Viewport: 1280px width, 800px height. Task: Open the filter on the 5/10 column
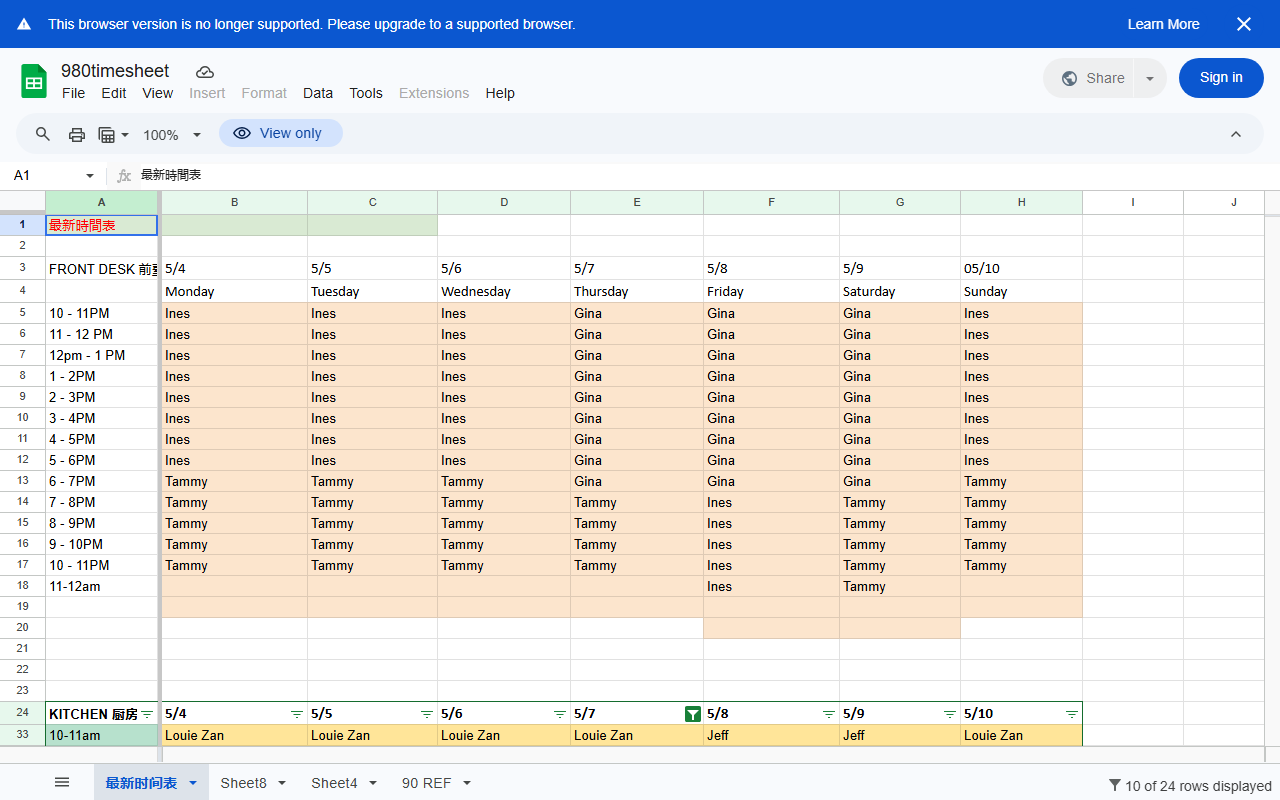1072,714
